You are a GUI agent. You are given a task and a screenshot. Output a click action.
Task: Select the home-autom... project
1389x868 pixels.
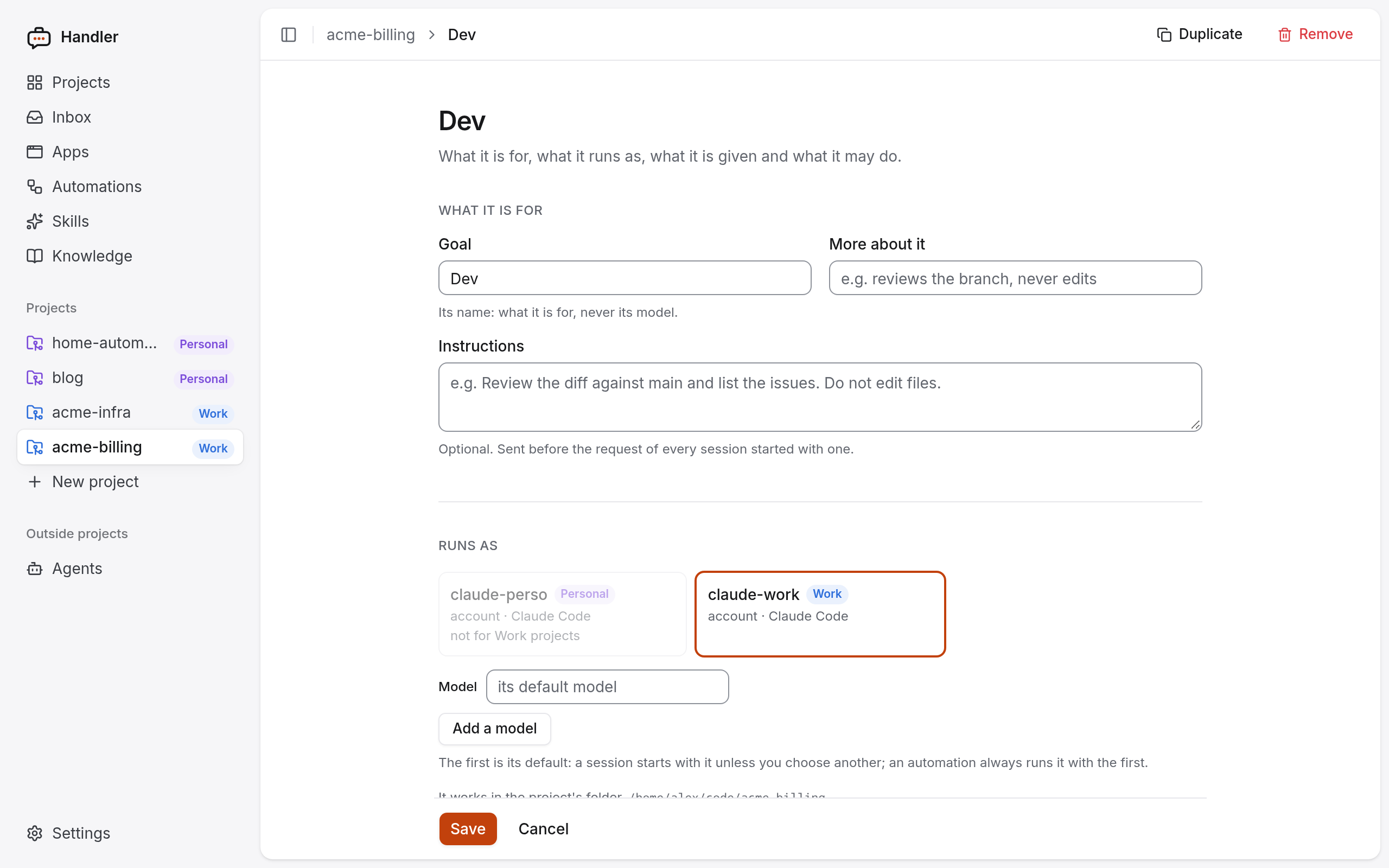(x=130, y=343)
